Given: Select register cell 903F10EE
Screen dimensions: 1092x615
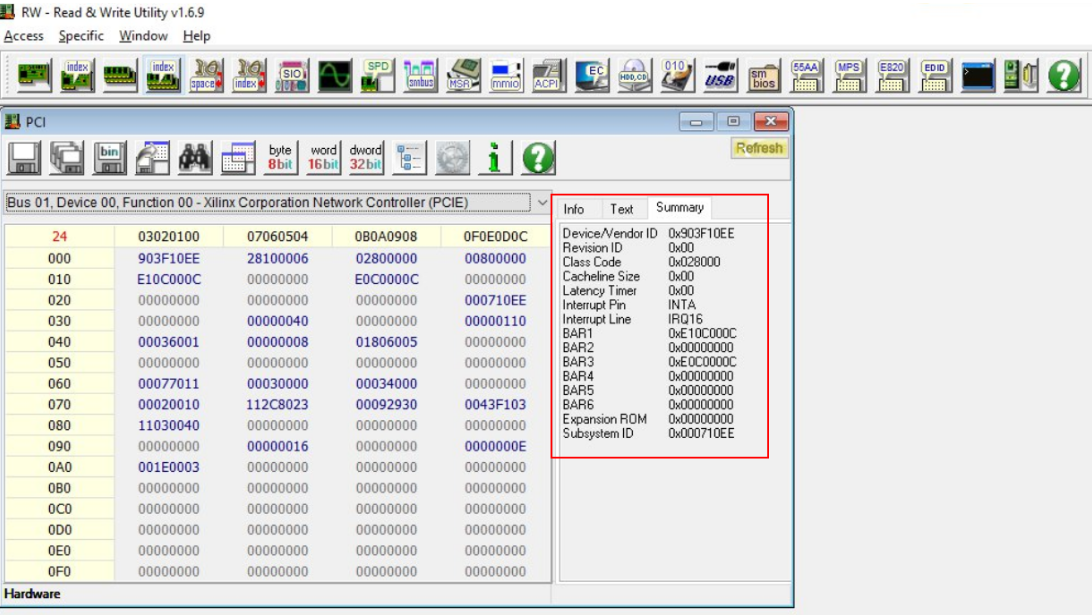Looking at the screenshot, I should click(169, 258).
